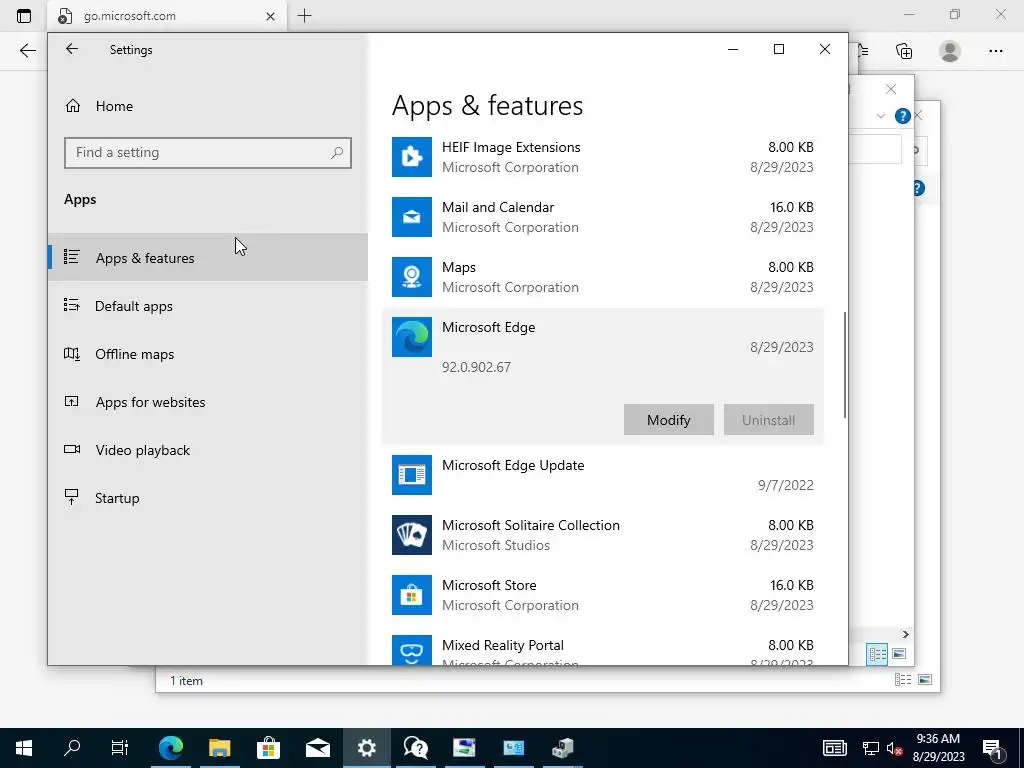The width and height of the screenshot is (1024, 768).
Task: Click the apps list scrollbar thumb
Action: (844, 365)
